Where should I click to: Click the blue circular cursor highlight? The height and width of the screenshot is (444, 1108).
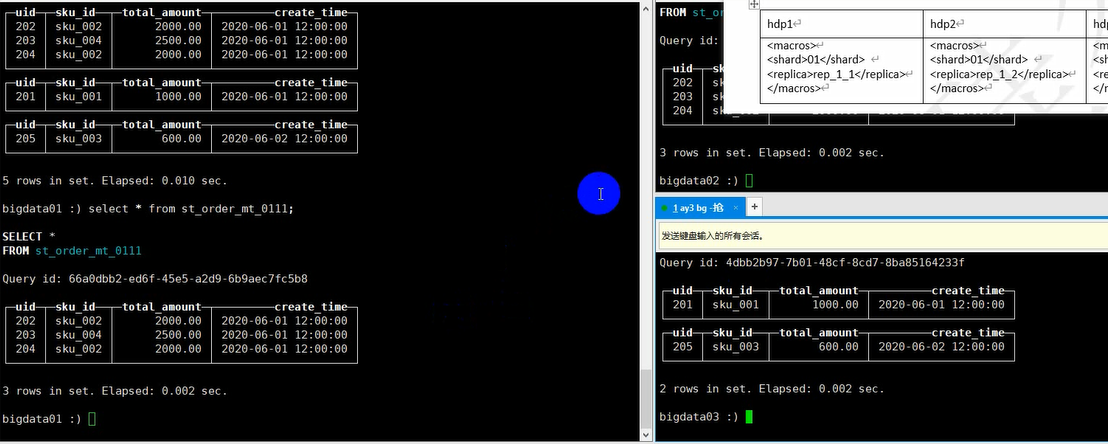tap(600, 194)
